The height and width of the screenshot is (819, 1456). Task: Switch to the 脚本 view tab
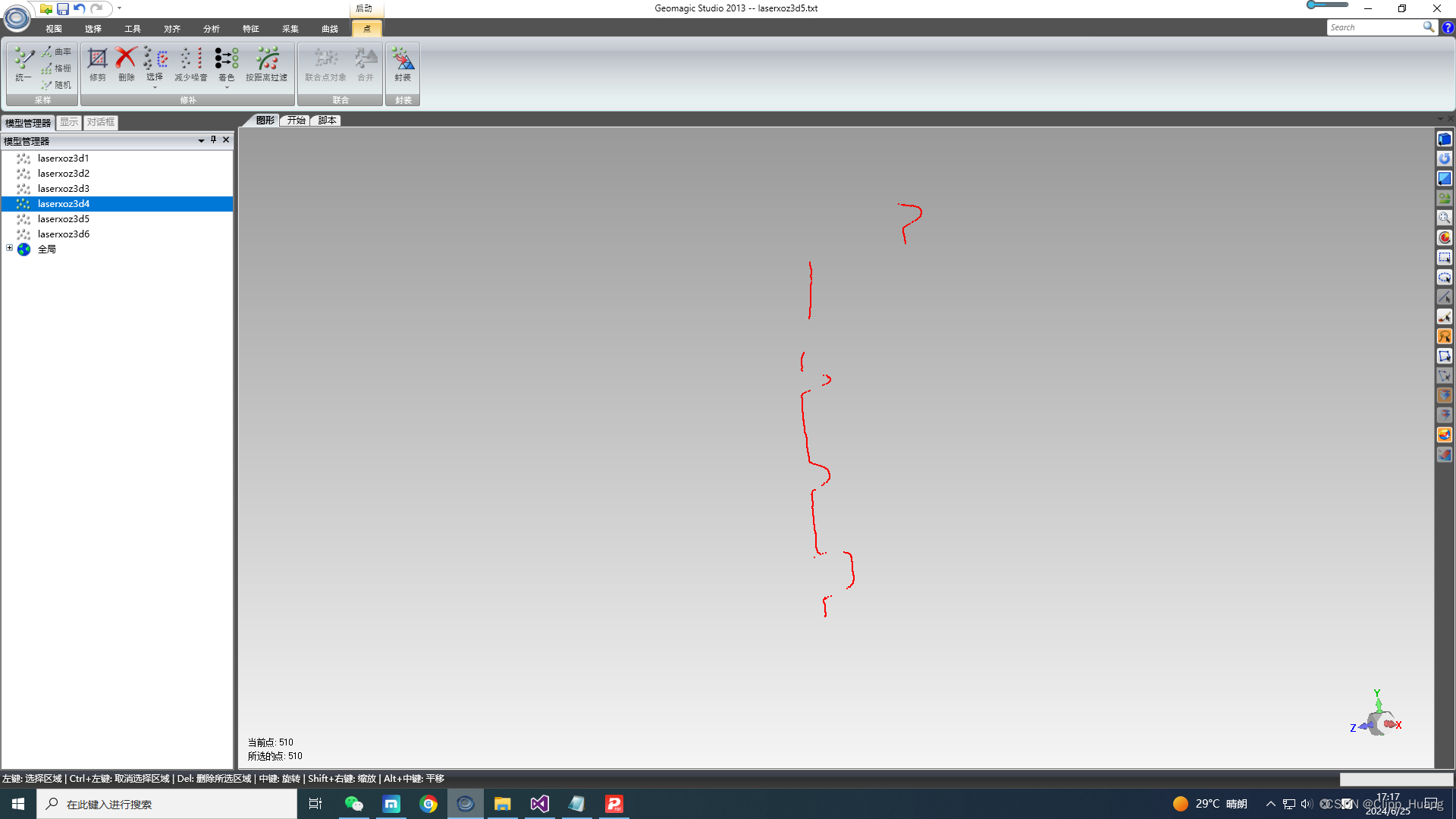(327, 121)
